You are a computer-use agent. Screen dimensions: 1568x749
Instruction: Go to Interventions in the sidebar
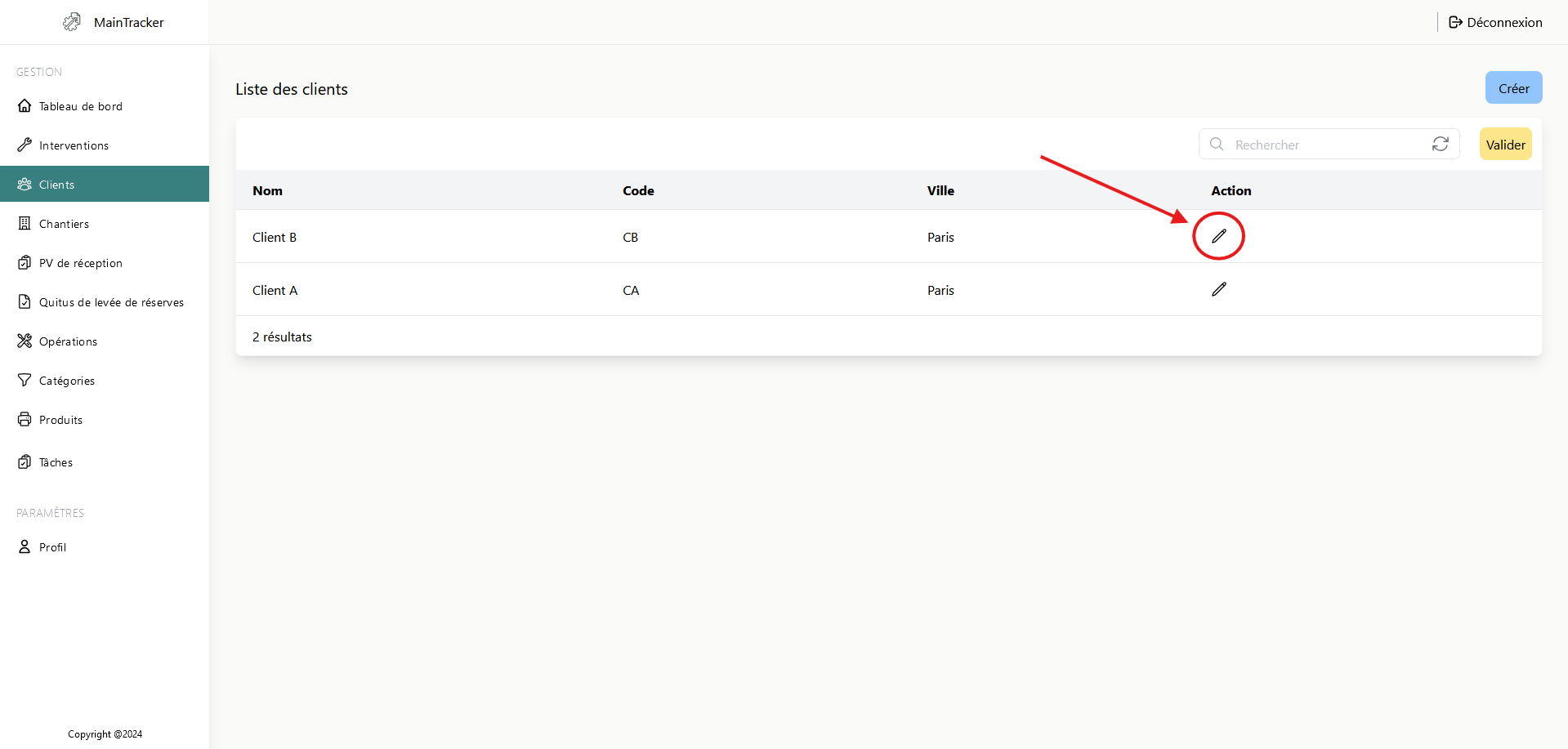(x=74, y=145)
